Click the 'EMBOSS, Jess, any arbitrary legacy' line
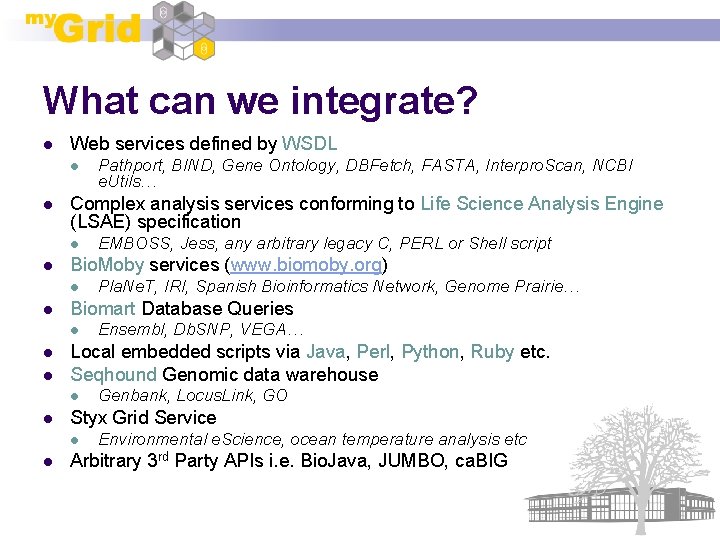The width and height of the screenshot is (720, 540). coord(325,243)
